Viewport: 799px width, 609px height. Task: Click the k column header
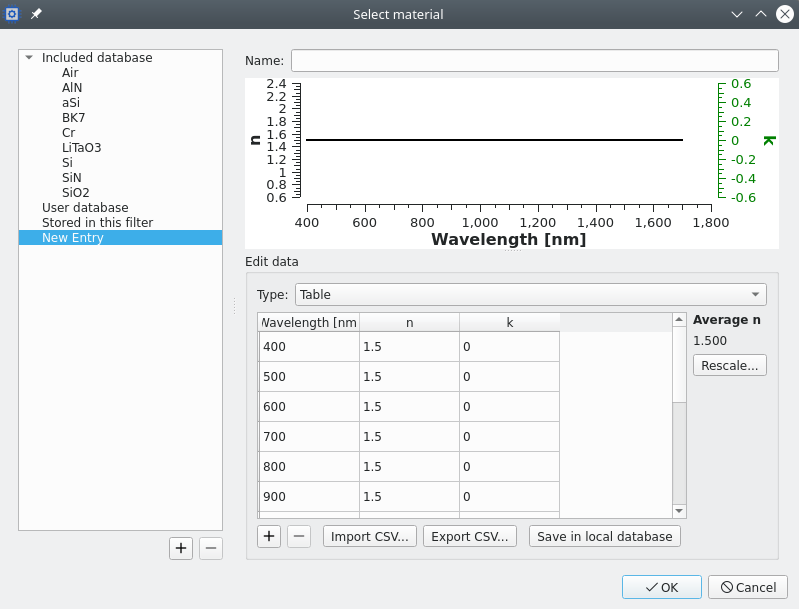coord(510,323)
